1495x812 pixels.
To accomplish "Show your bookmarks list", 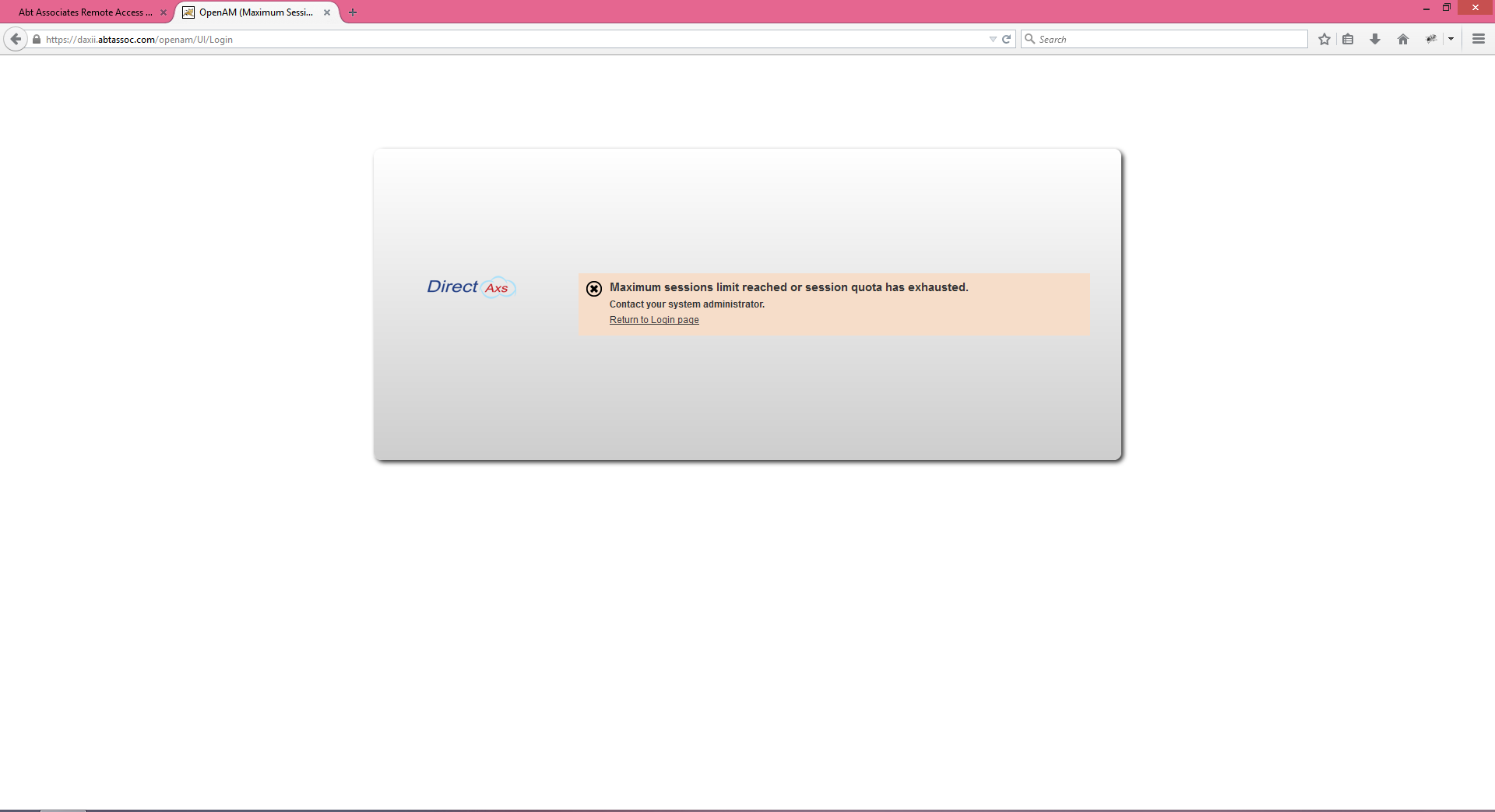I will click(1348, 39).
